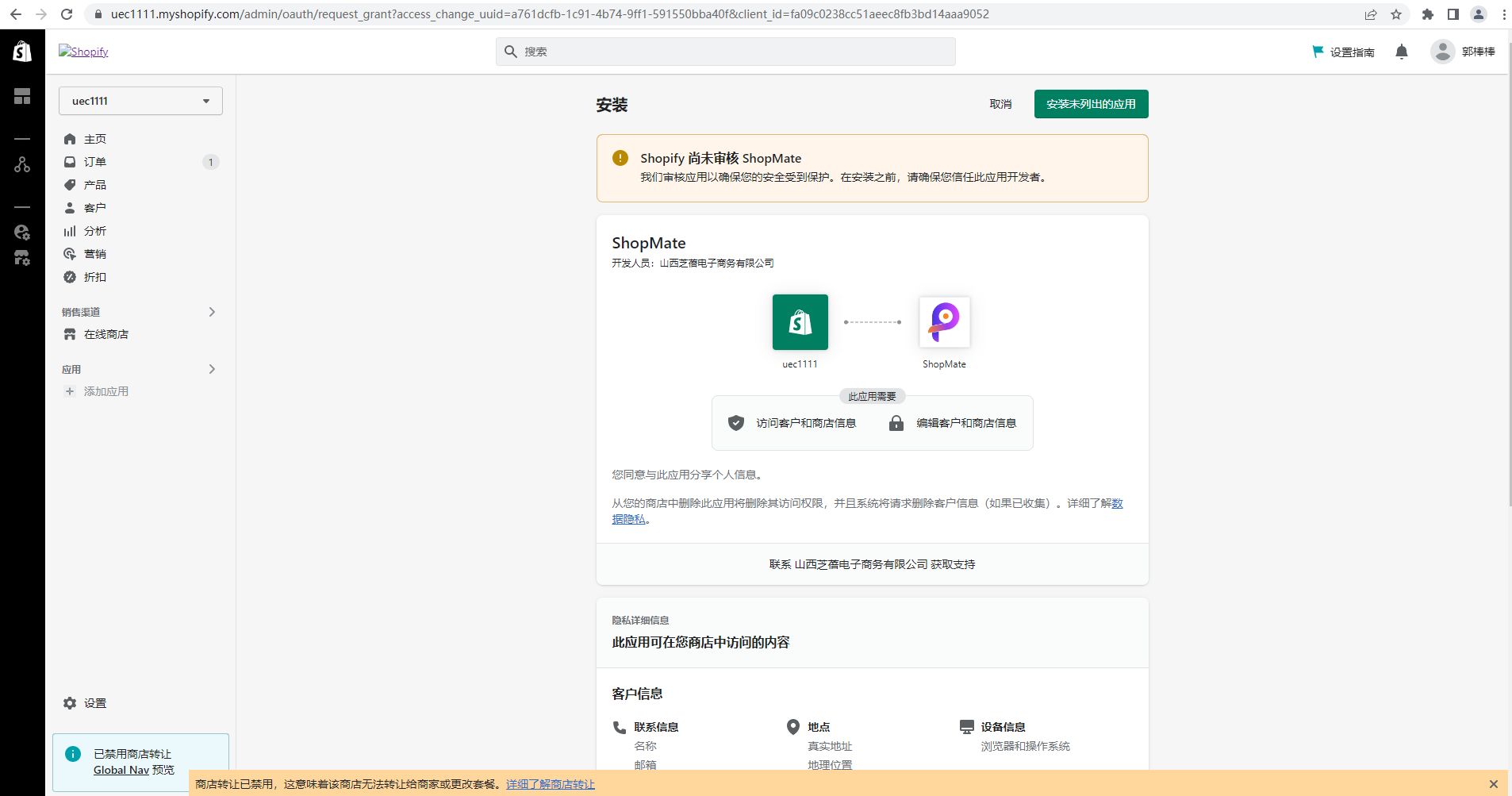Open 主页 in the sidebar
This screenshot has height=796, width=1512.
point(95,139)
